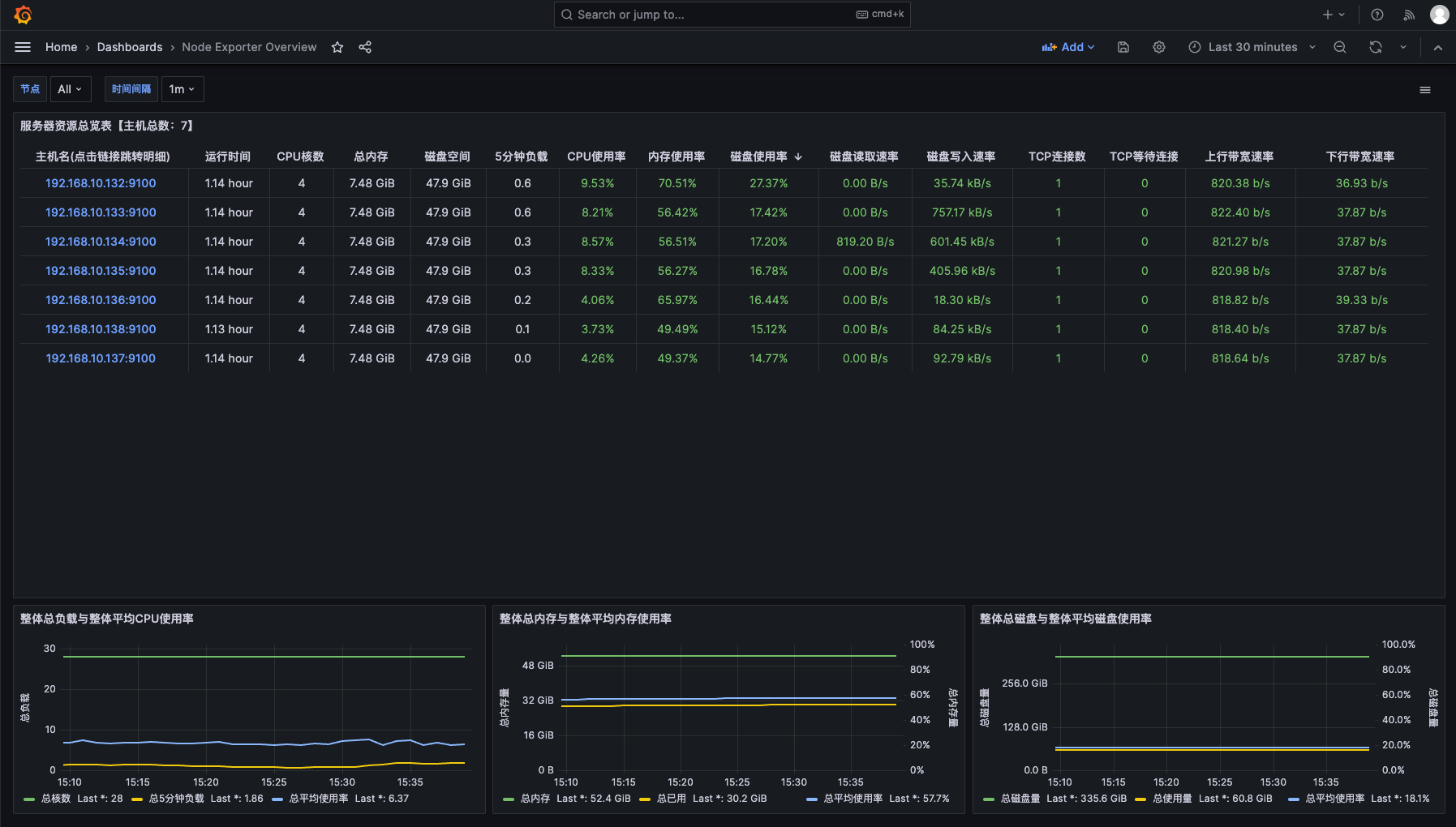Open dashboard settings gear icon

(1159, 47)
